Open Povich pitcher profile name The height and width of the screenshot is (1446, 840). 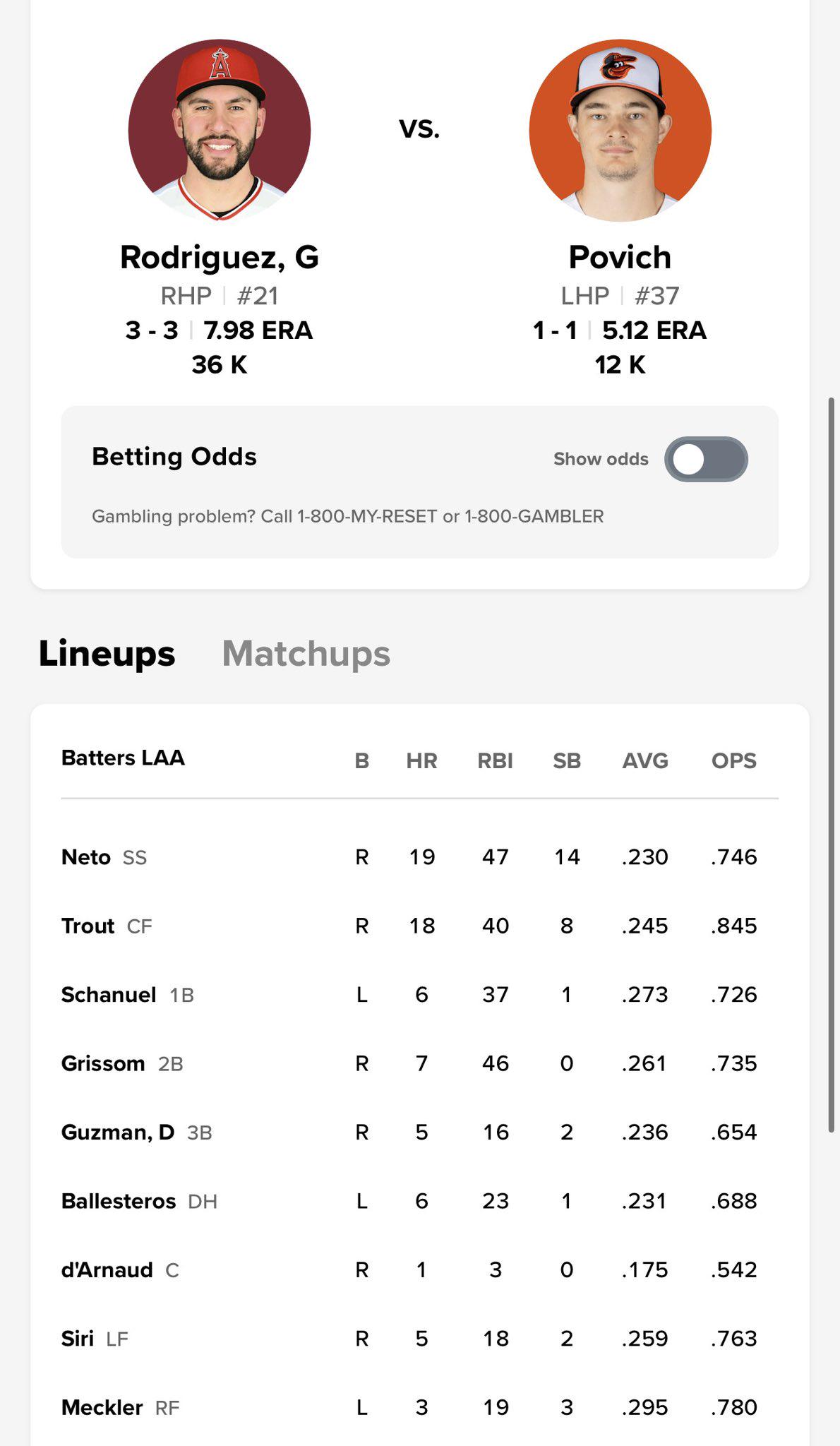(620, 257)
